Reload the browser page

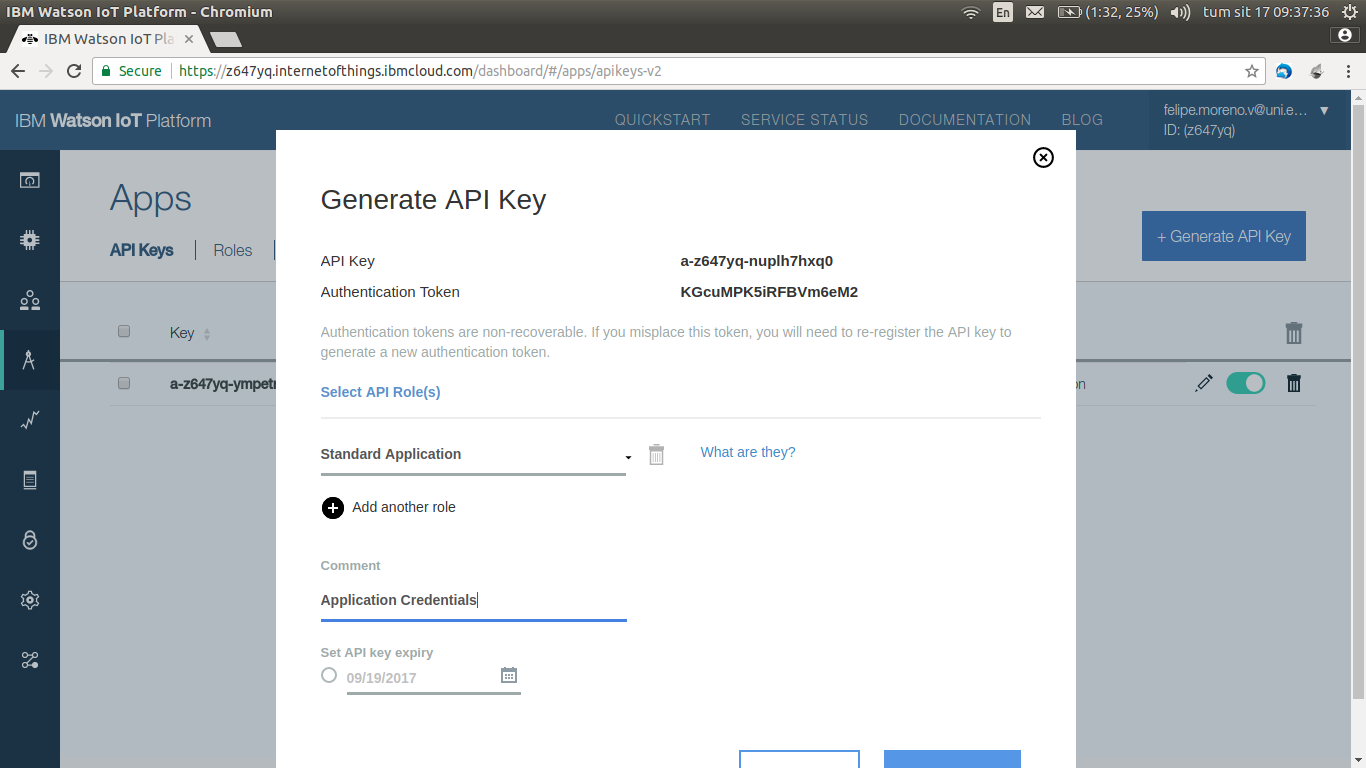pos(73,71)
